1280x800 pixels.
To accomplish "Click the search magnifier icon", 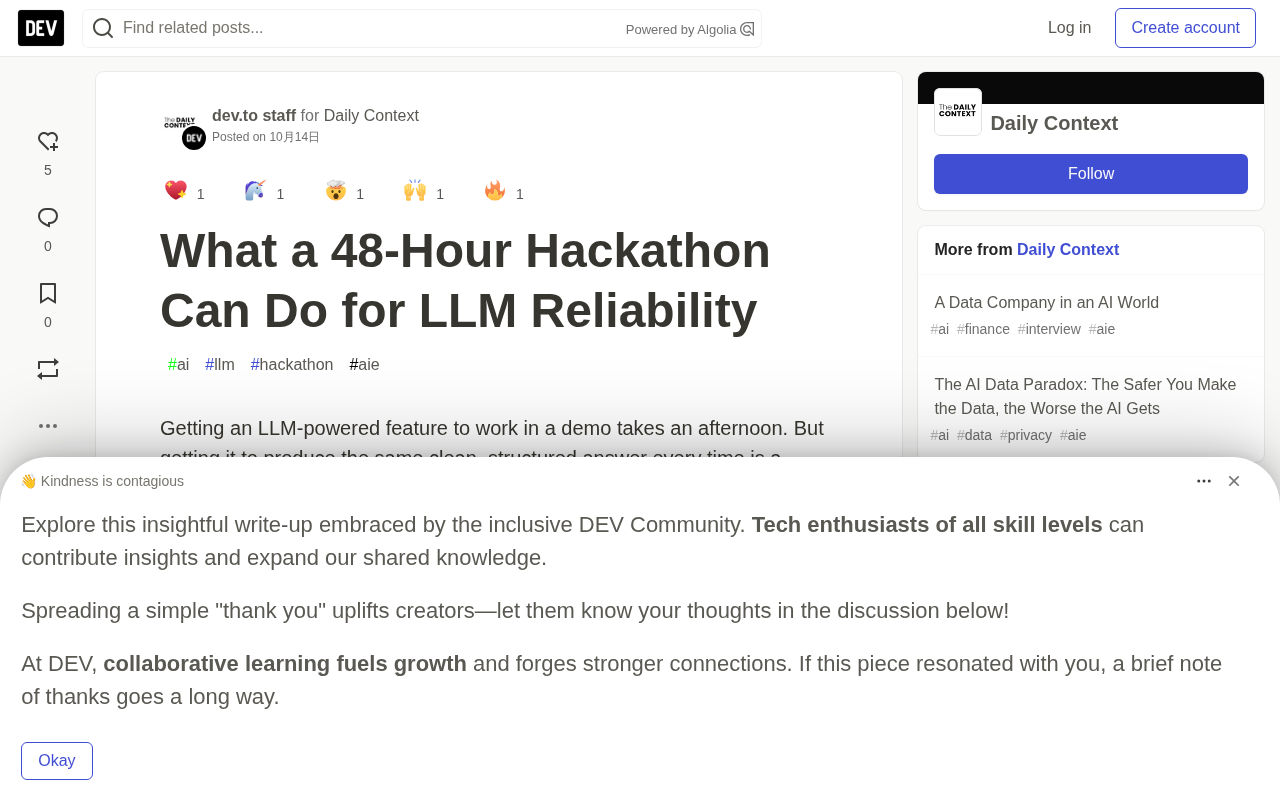I will point(103,28).
